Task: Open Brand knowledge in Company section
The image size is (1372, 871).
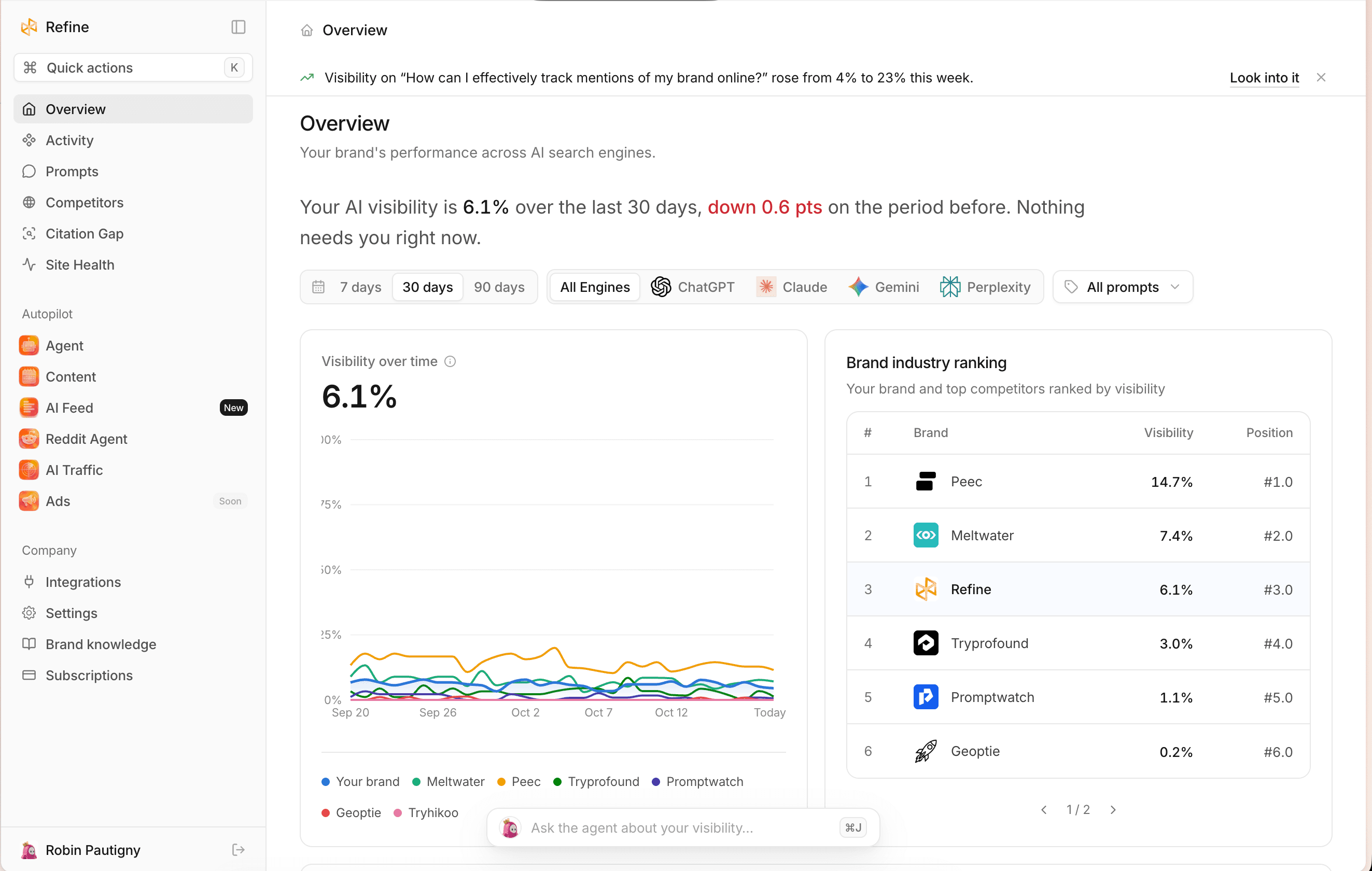Action: click(x=133, y=644)
